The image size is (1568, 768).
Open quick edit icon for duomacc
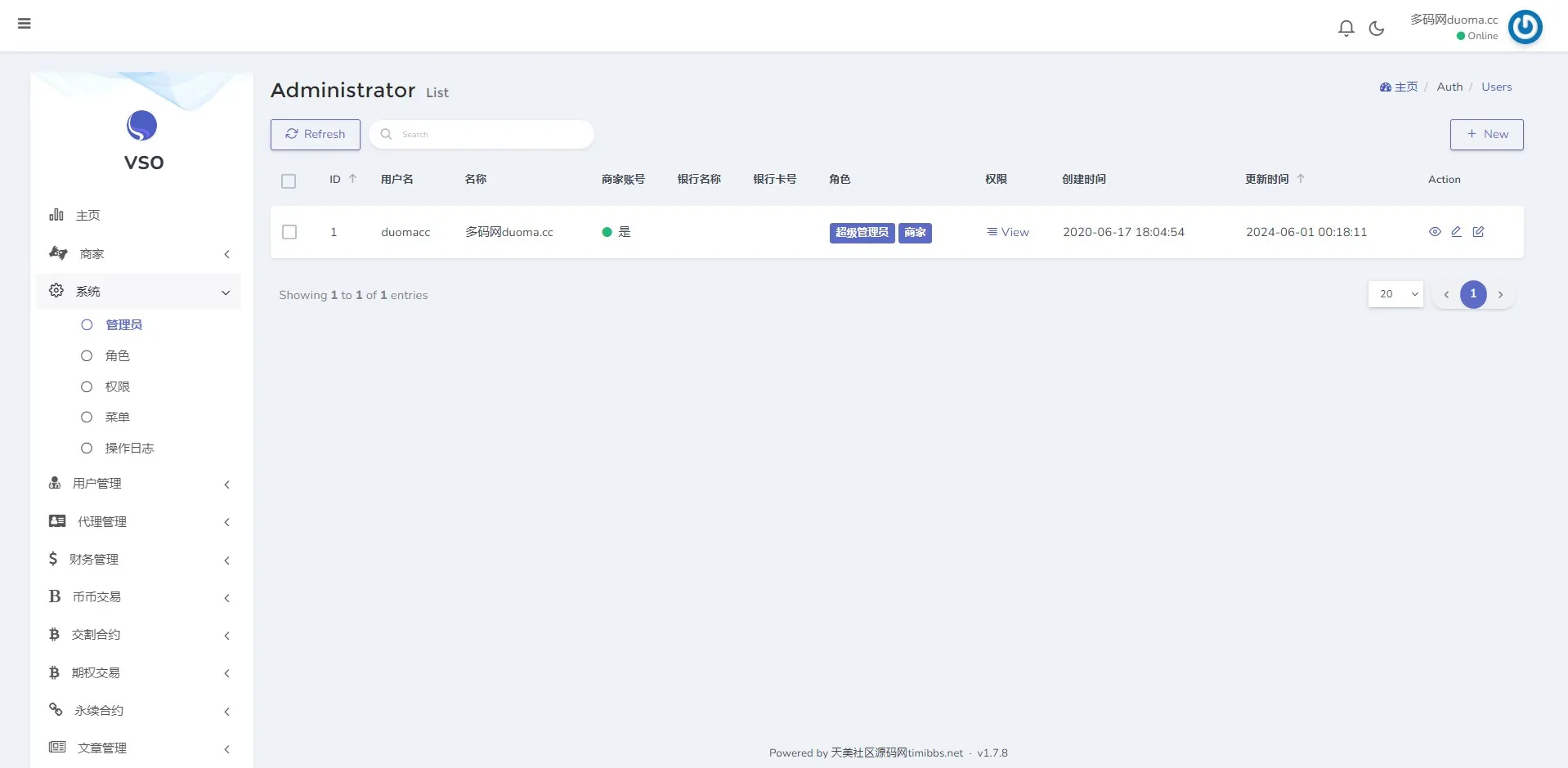(1478, 232)
